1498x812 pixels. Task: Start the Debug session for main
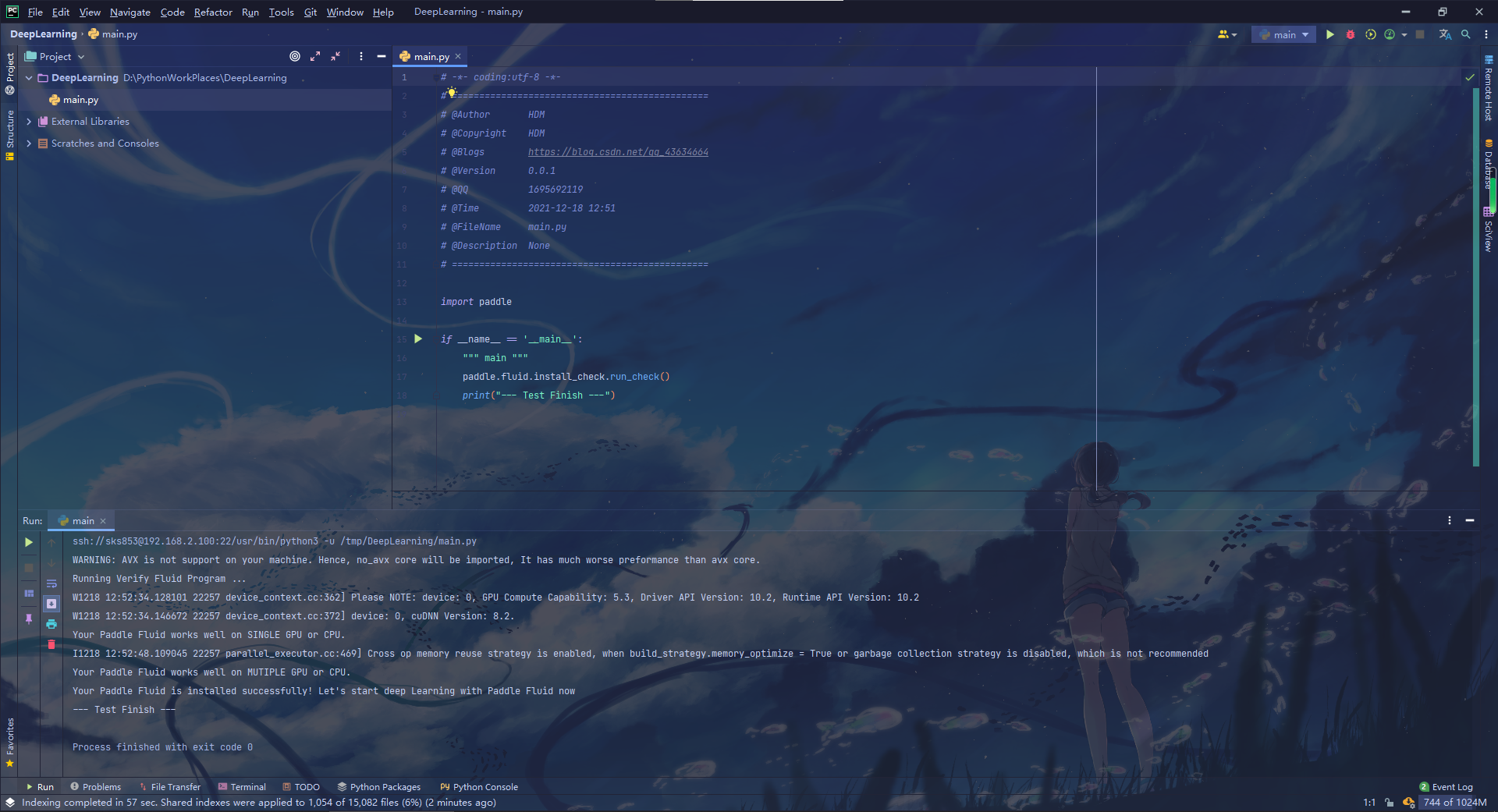point(1351,34)
